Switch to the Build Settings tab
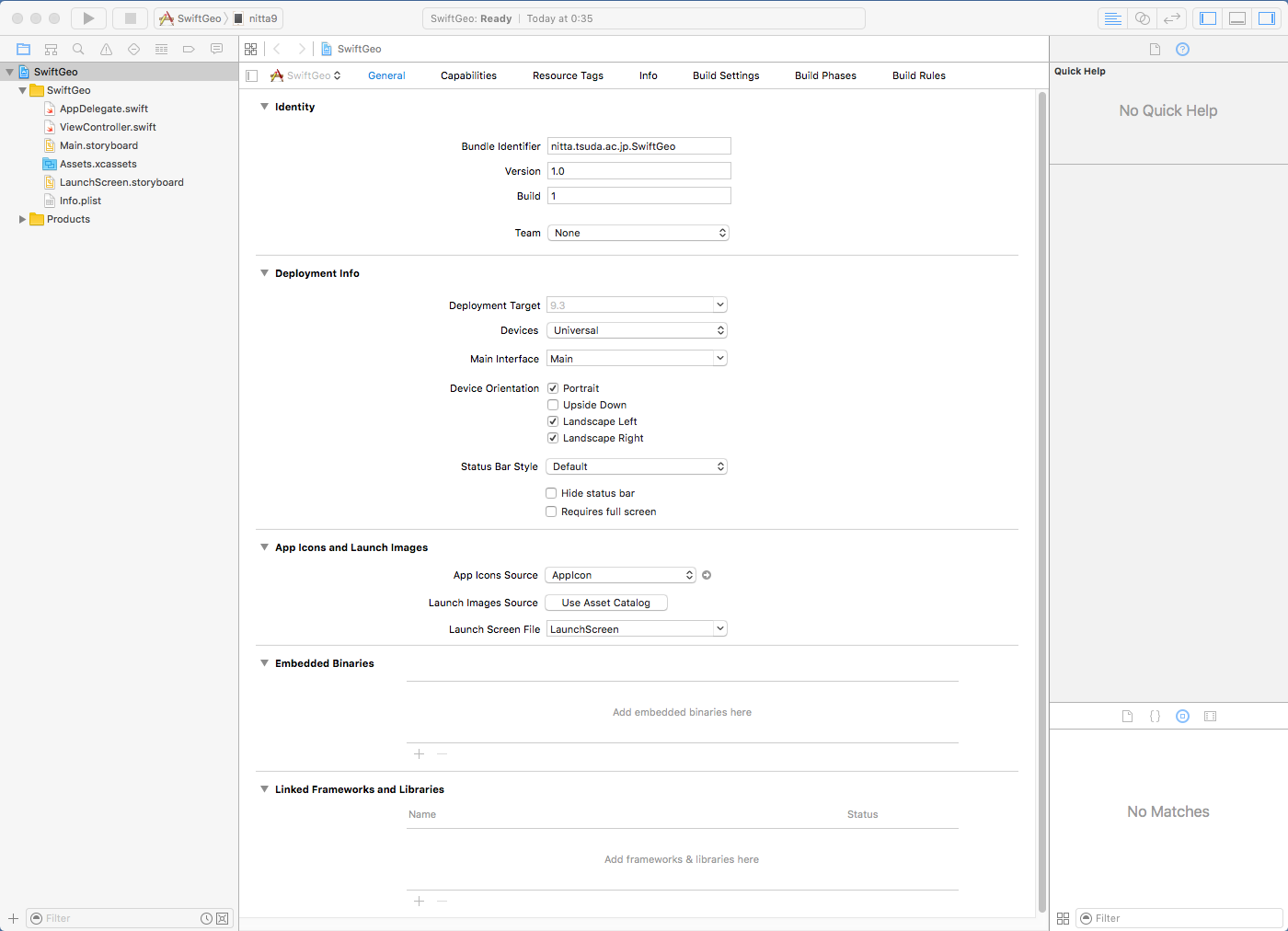Screen dimensions: 1288x931 pos(725,75)
